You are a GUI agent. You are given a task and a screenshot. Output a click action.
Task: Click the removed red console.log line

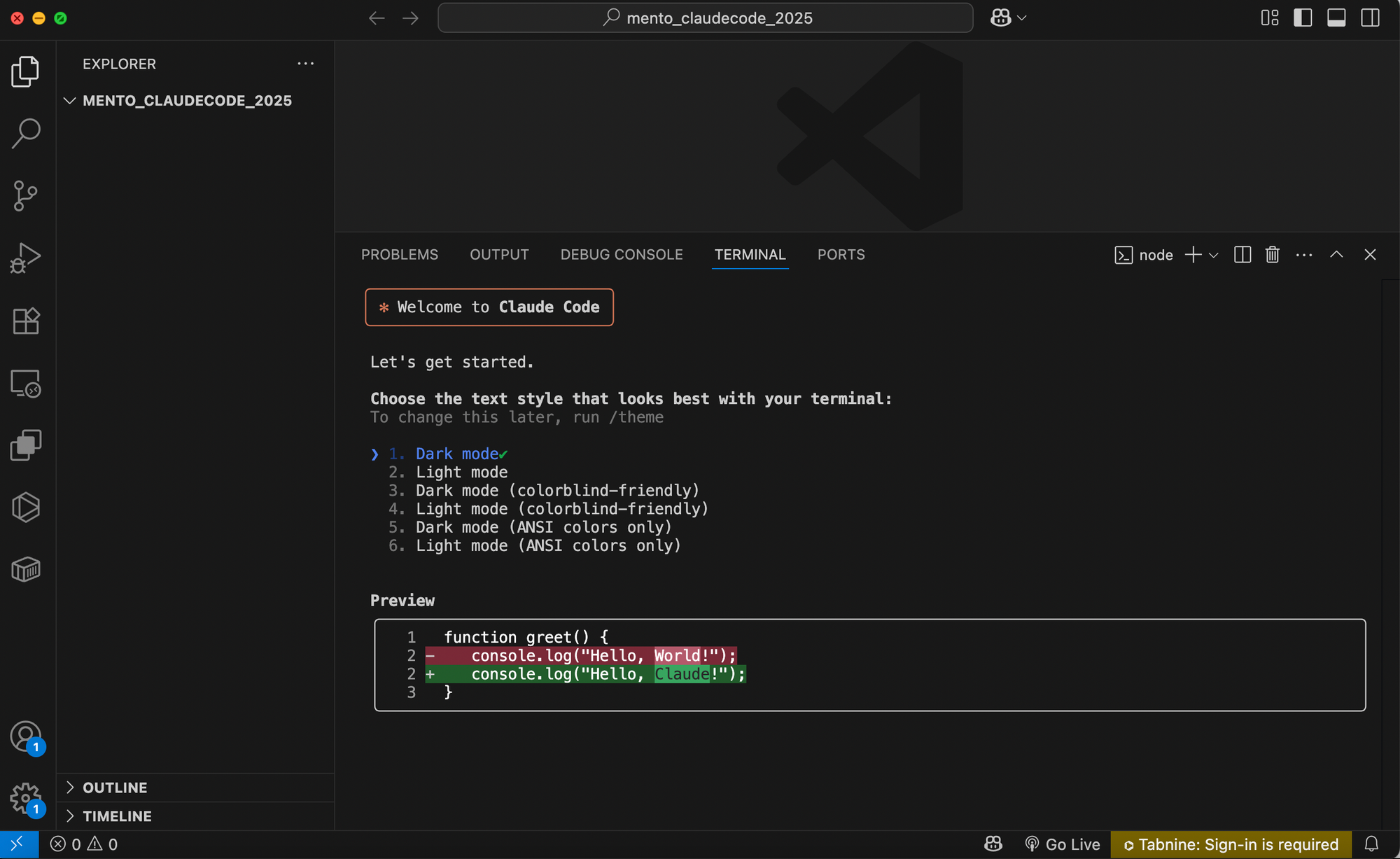pos(581,656)
